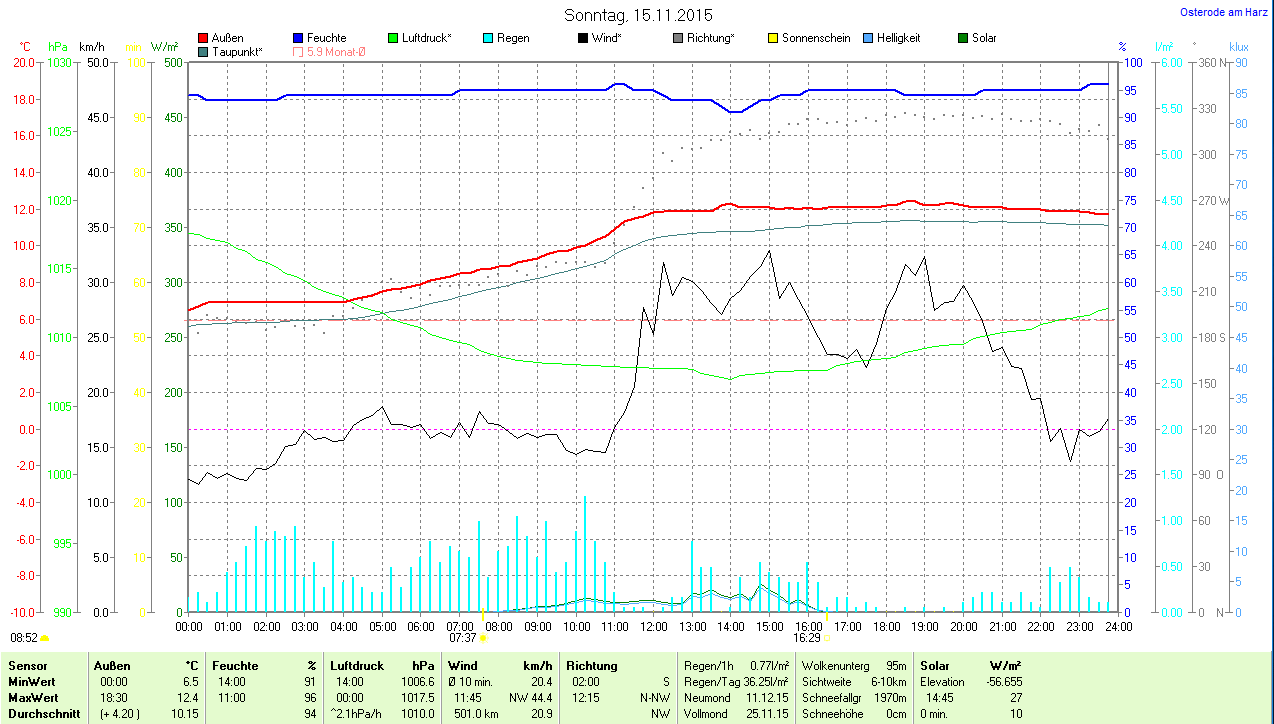This screenshot has height=724, width=1274.
Task: Click the Sonntag, 15.11.2015 title
Action: [638, 15]
